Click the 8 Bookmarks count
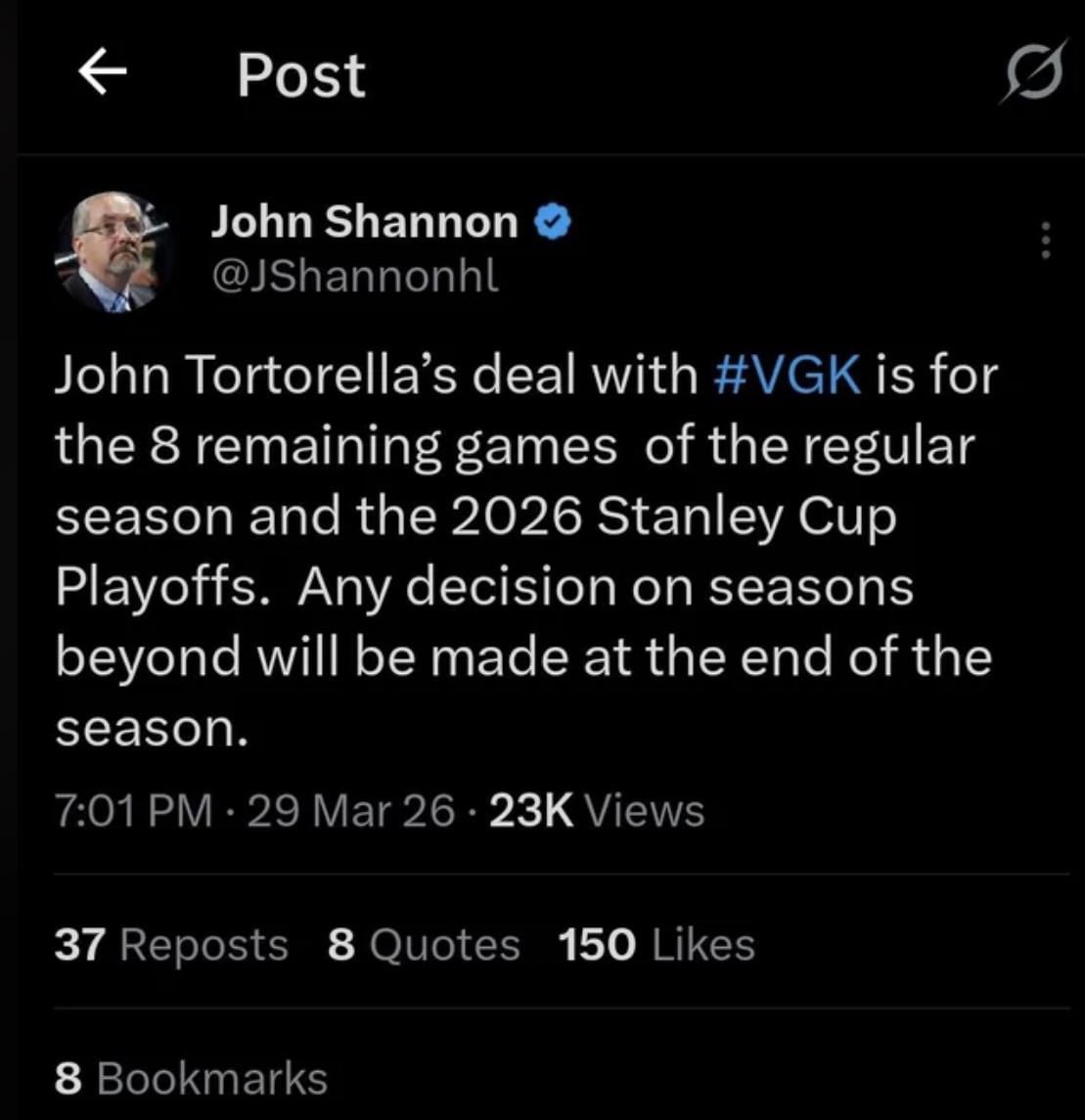Screen dimensions: 1085x1120 click(x=191, y=1078)
